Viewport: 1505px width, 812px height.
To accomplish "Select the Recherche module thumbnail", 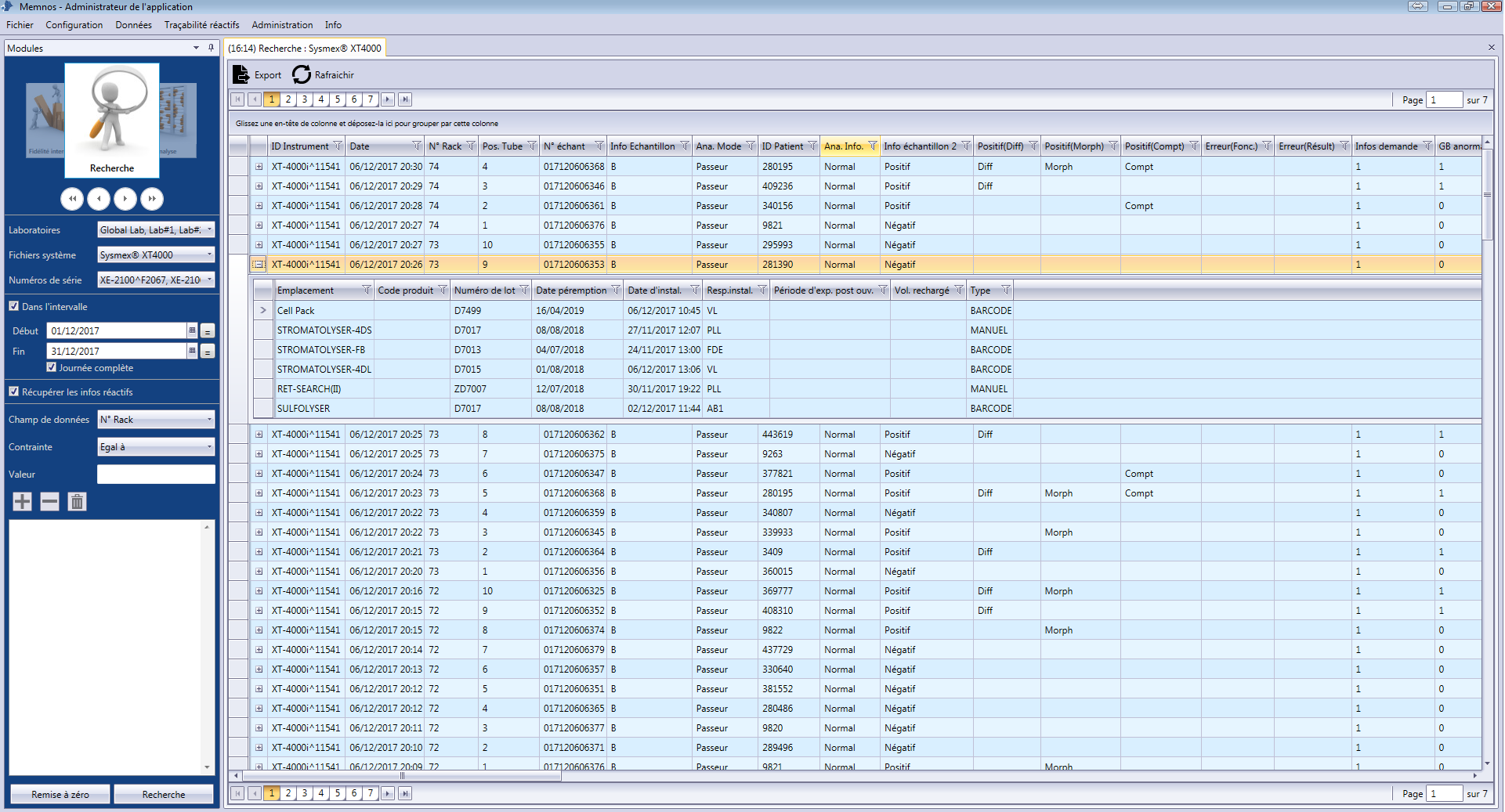I will click(x=112, y=121).
